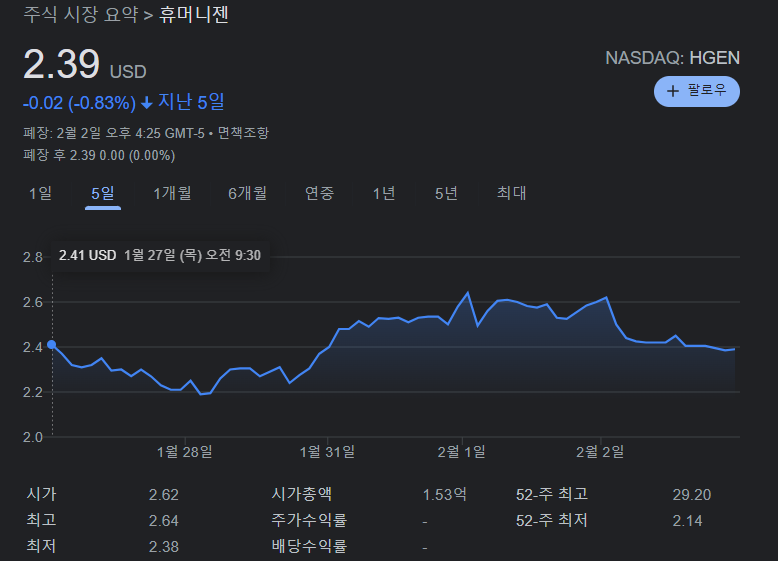The image size is (778, 561).
Task: Select the 1일 time range tab
Action: (x=40, y=193)
